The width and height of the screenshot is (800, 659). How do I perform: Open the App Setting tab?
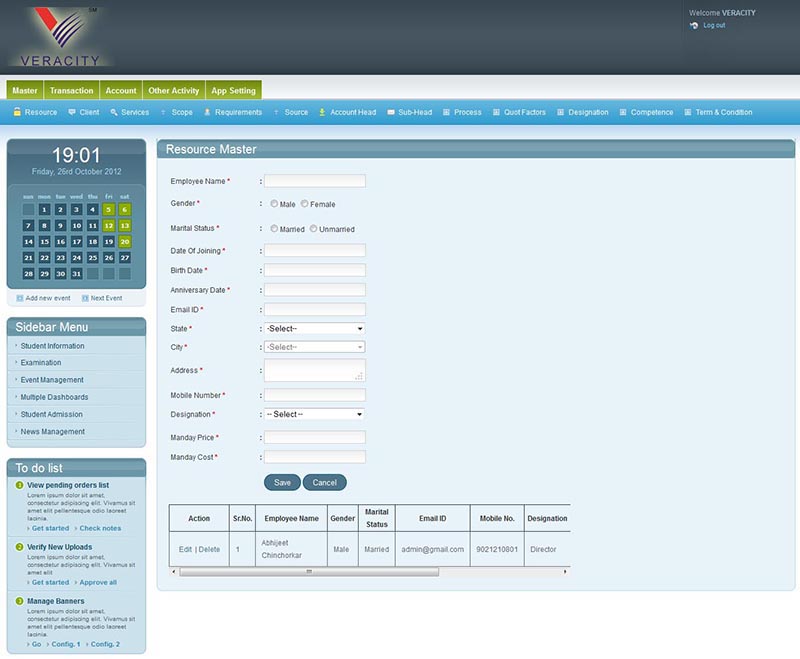(234, 90)
